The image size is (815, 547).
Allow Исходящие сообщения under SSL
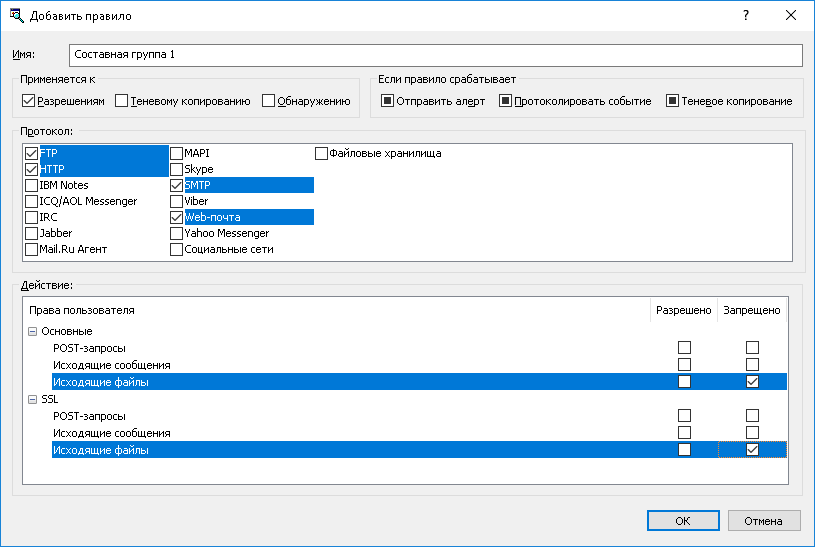click(684, 433)
